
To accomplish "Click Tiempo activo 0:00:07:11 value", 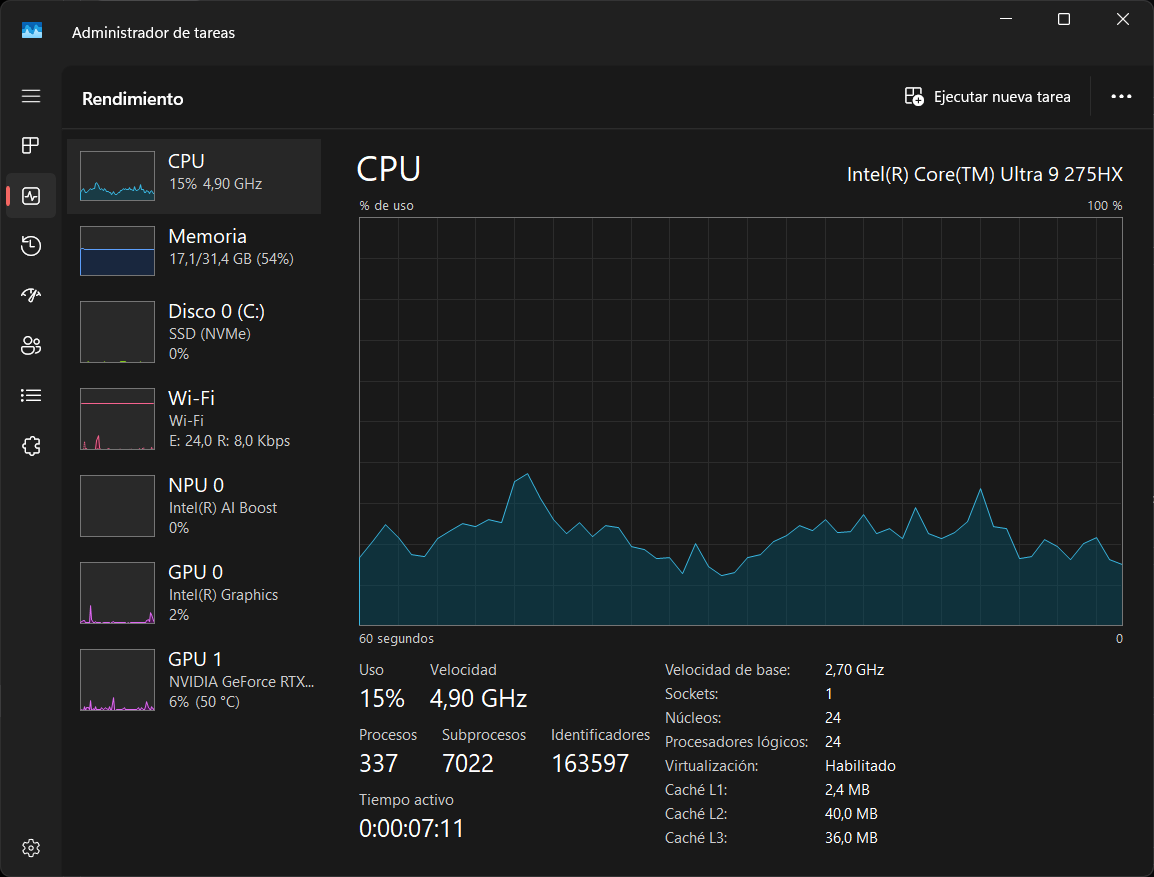I will (x=411, y=828).
